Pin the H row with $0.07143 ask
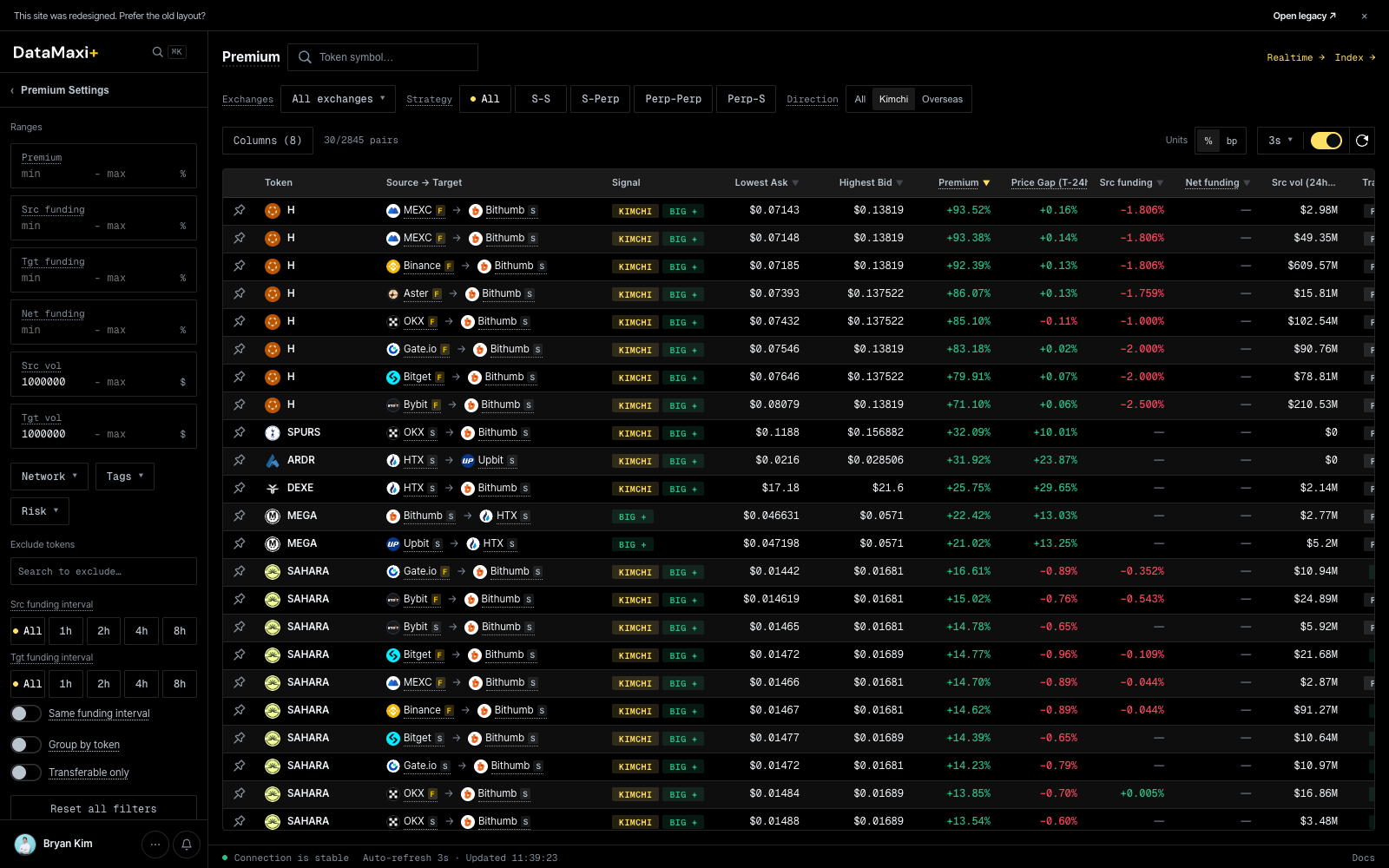Viewport: 1389px width, 868px height. coord(240,210)
